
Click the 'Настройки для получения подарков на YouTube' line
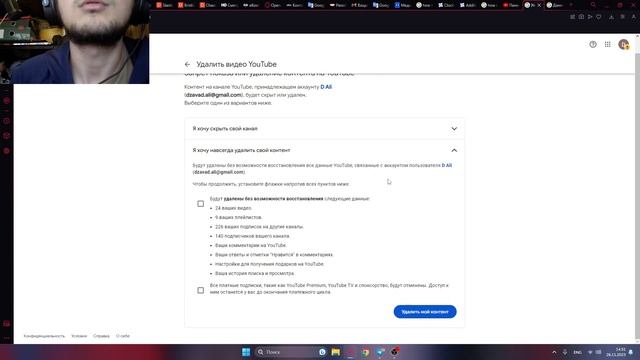[x=269, y=264]
